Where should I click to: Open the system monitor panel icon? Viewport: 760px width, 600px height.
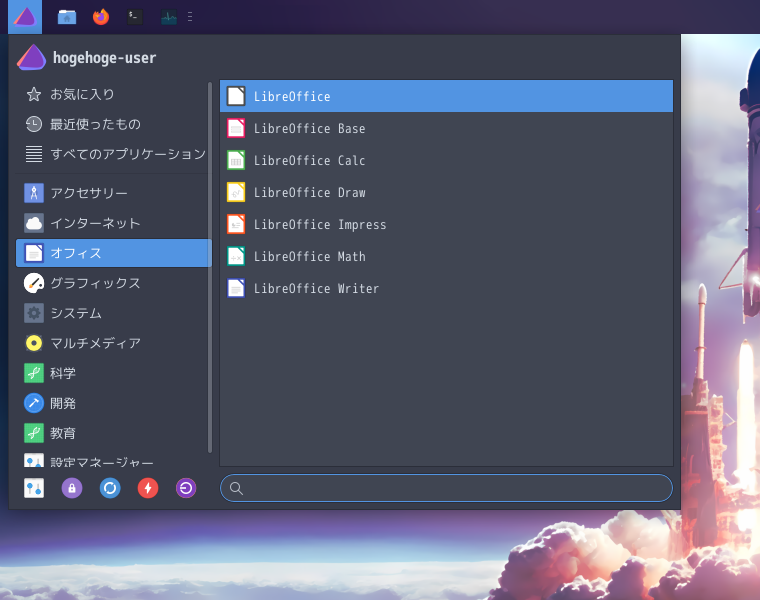tap(169, 17)
